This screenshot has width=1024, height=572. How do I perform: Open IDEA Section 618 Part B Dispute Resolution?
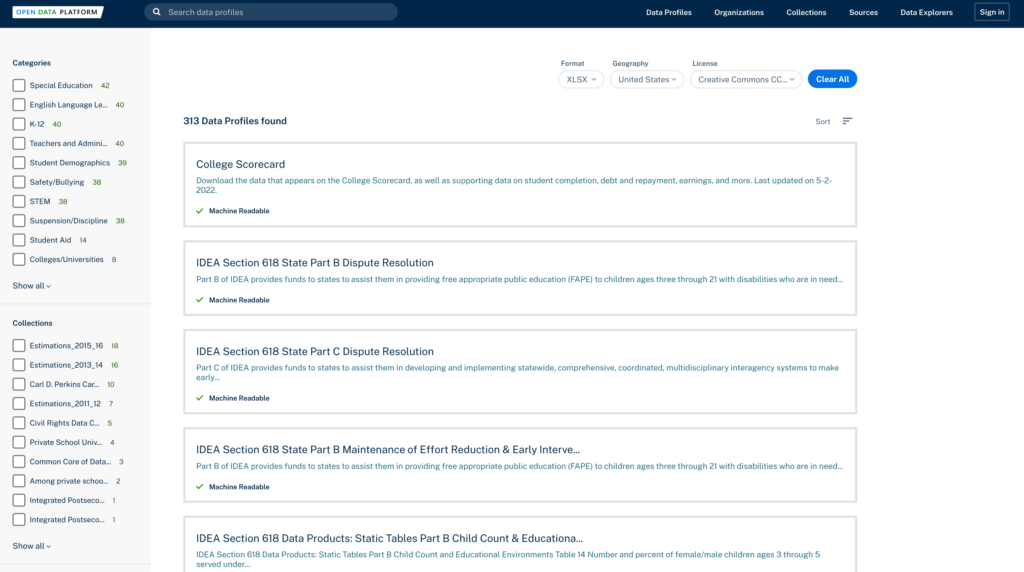315,262
